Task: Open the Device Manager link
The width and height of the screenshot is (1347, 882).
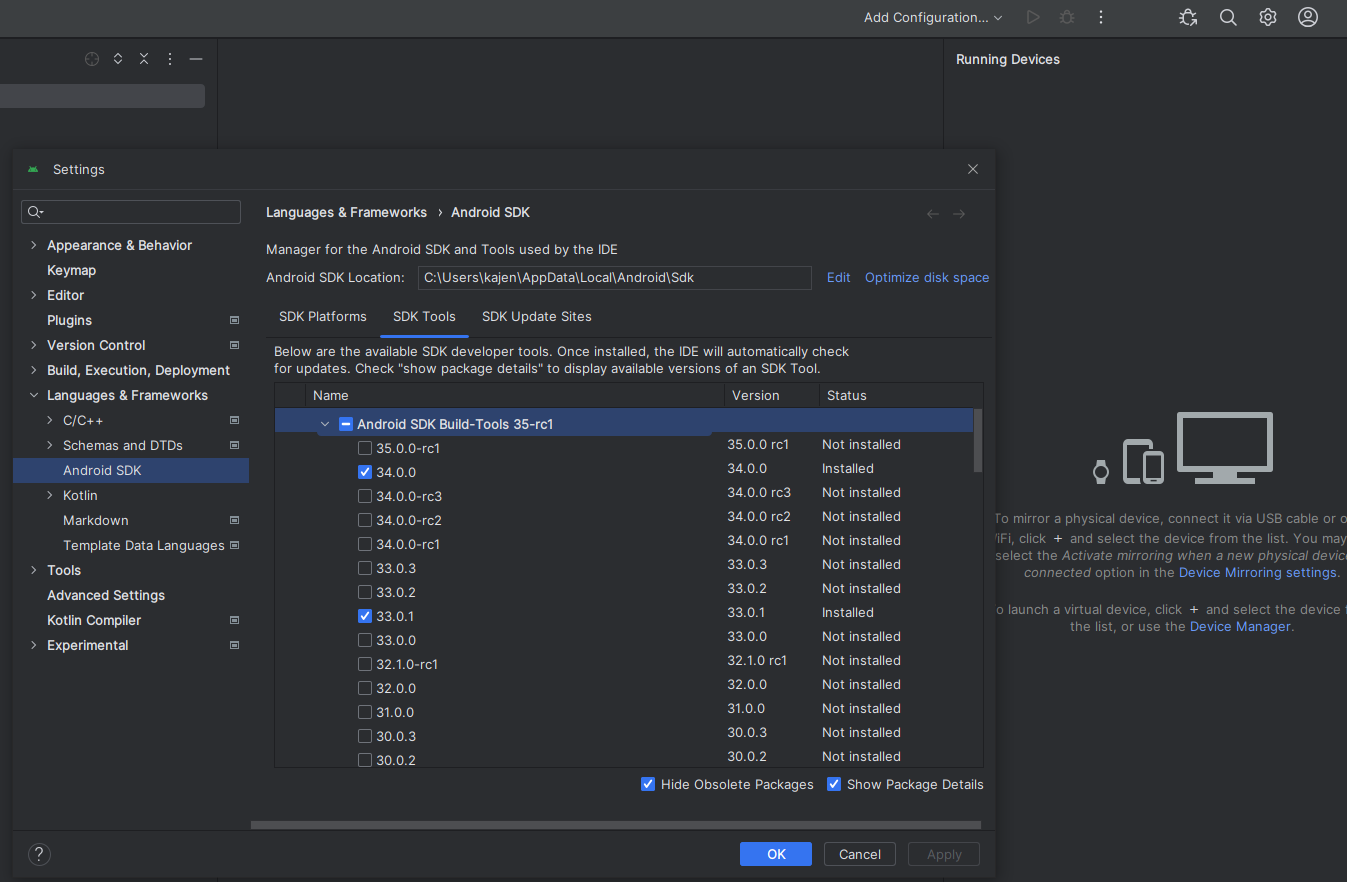Action: [x=1241, y=627]
